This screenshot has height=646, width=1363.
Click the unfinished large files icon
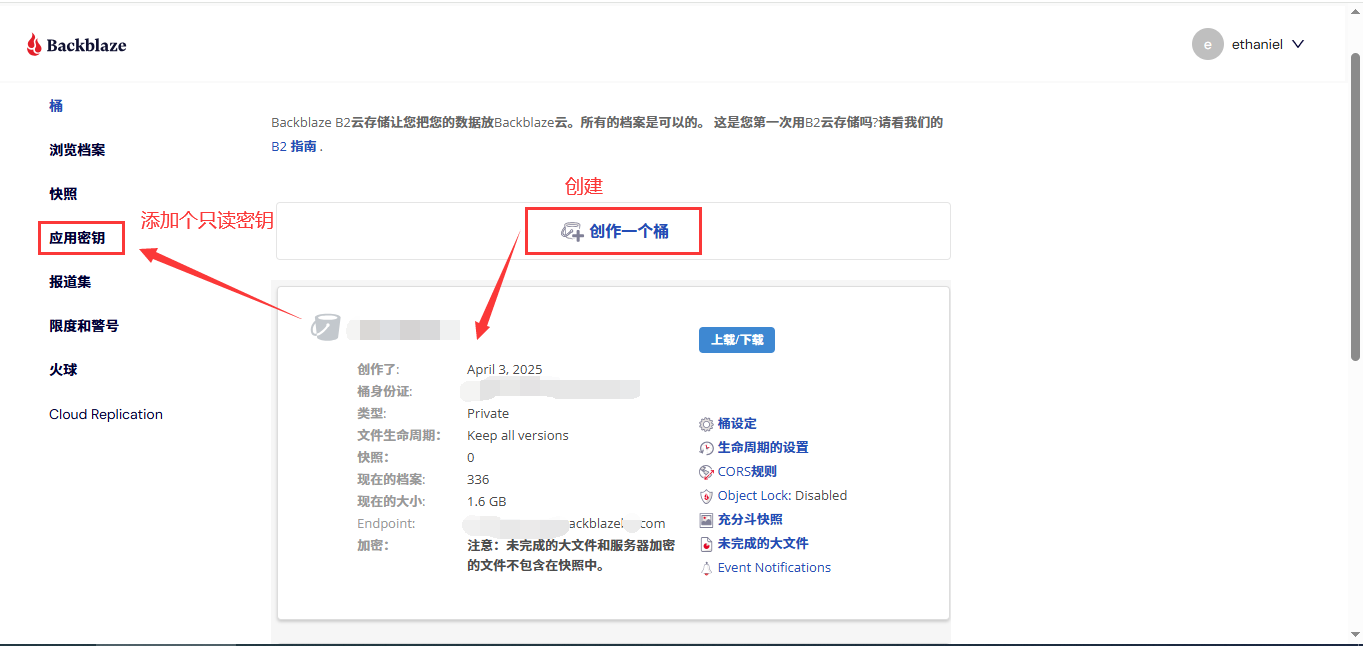click(706, 544)
